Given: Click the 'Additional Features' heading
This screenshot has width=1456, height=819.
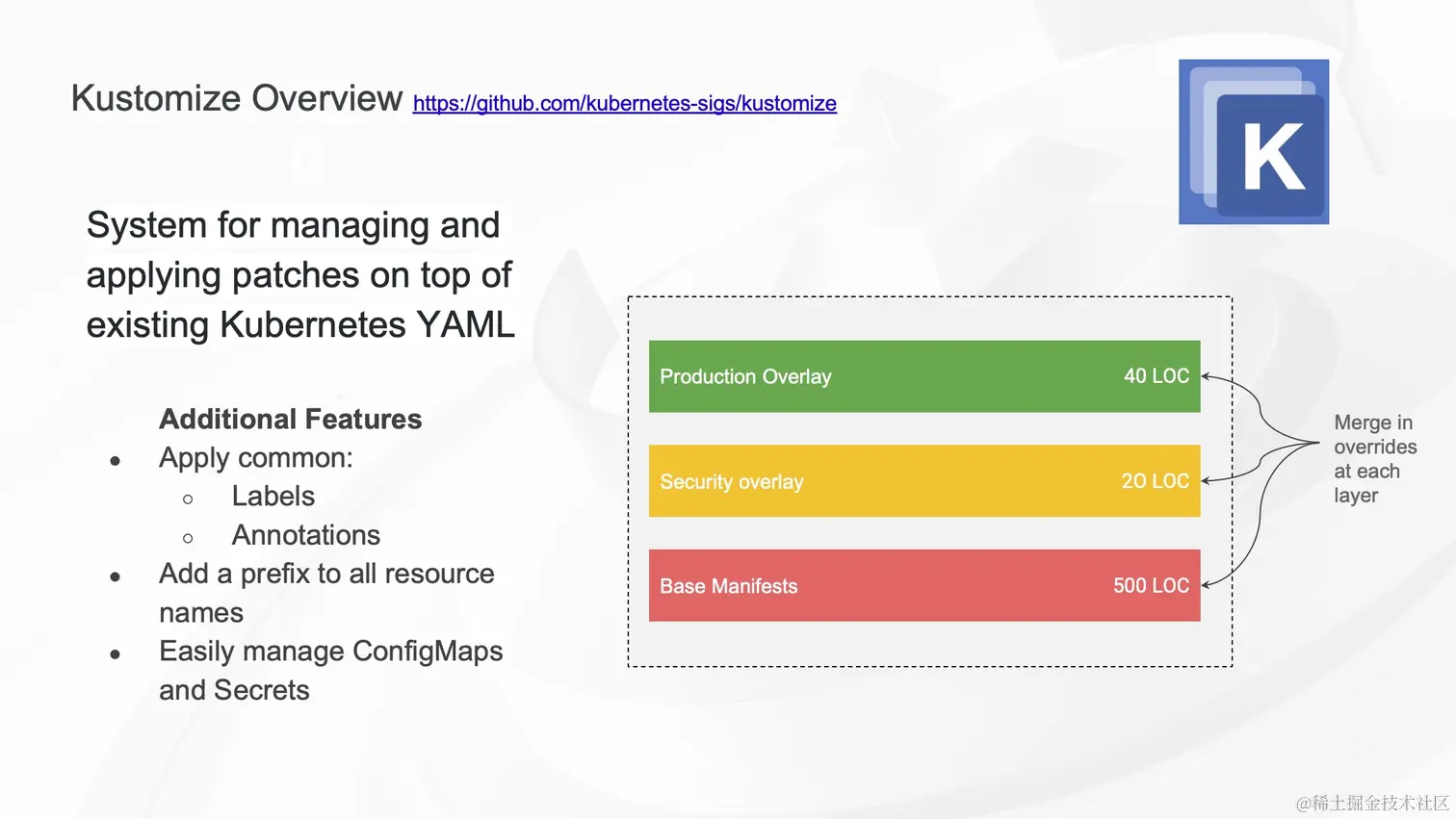Looking at the screenshot, I should [x=291, y=420].
